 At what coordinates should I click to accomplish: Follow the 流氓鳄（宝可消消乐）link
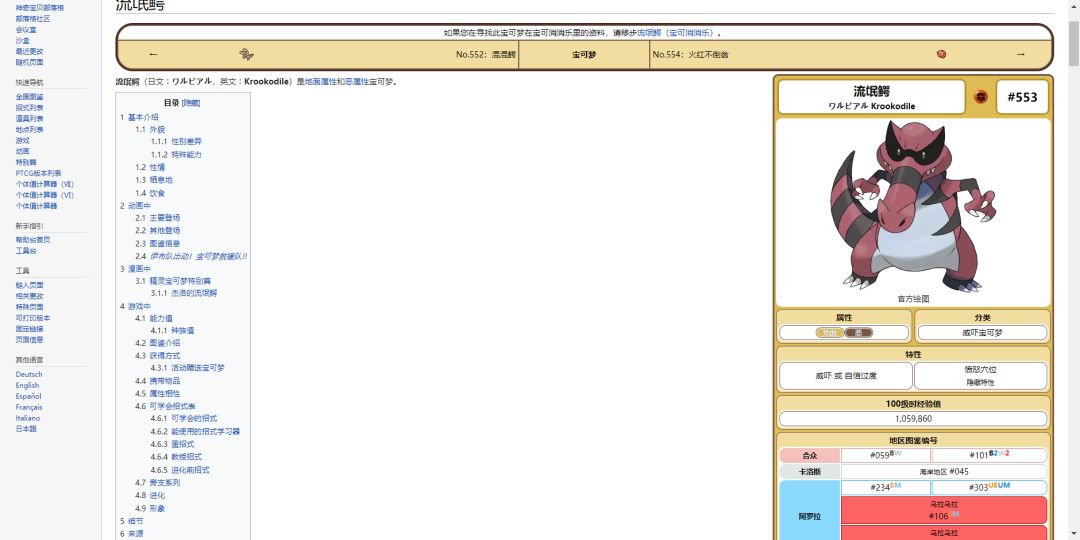tap(677, 32)
